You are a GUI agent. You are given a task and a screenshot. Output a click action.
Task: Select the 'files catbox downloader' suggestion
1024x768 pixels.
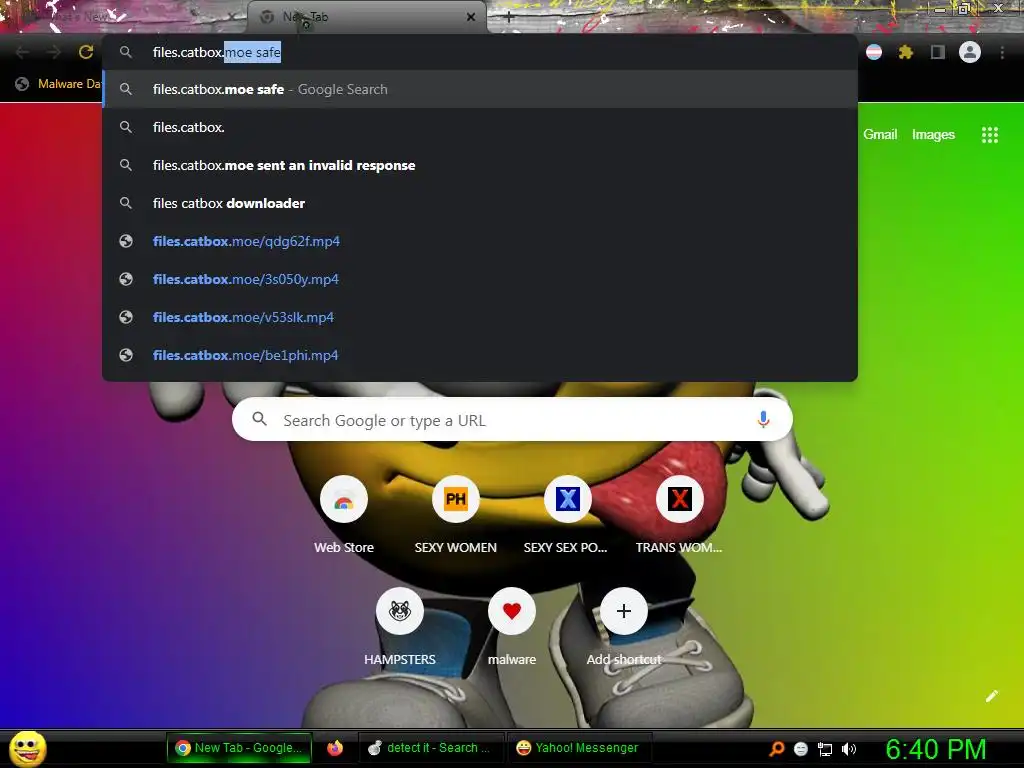480,203
